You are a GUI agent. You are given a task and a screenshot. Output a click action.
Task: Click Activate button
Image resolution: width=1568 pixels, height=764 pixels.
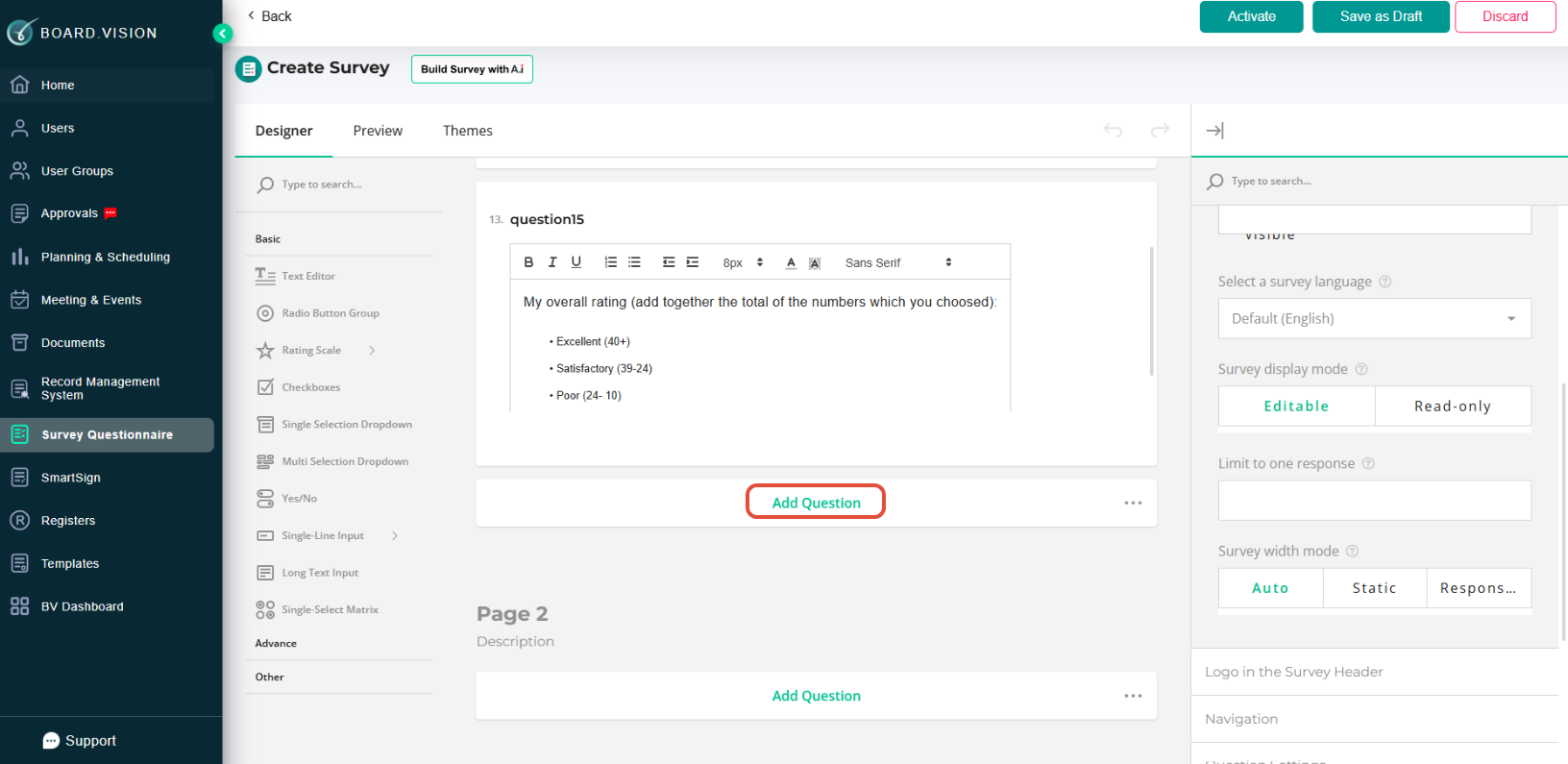point(1251,16)
